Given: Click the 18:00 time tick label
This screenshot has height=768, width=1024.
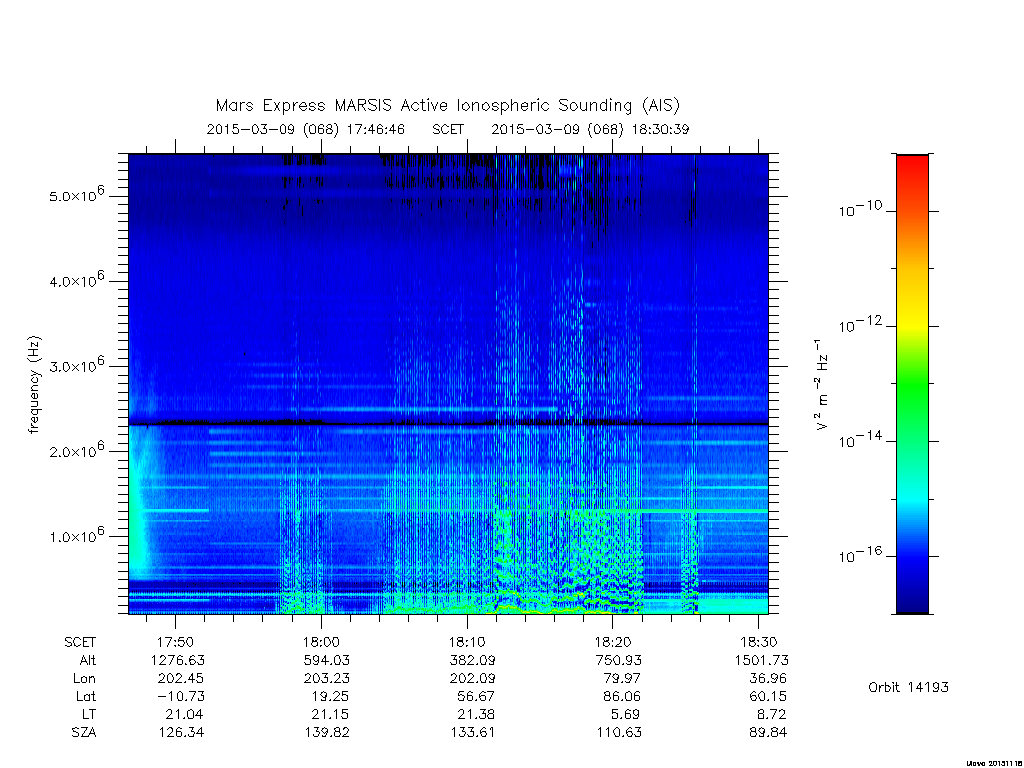Looking at the screenshot, I should pyautogui.click(x=321, y=642).
